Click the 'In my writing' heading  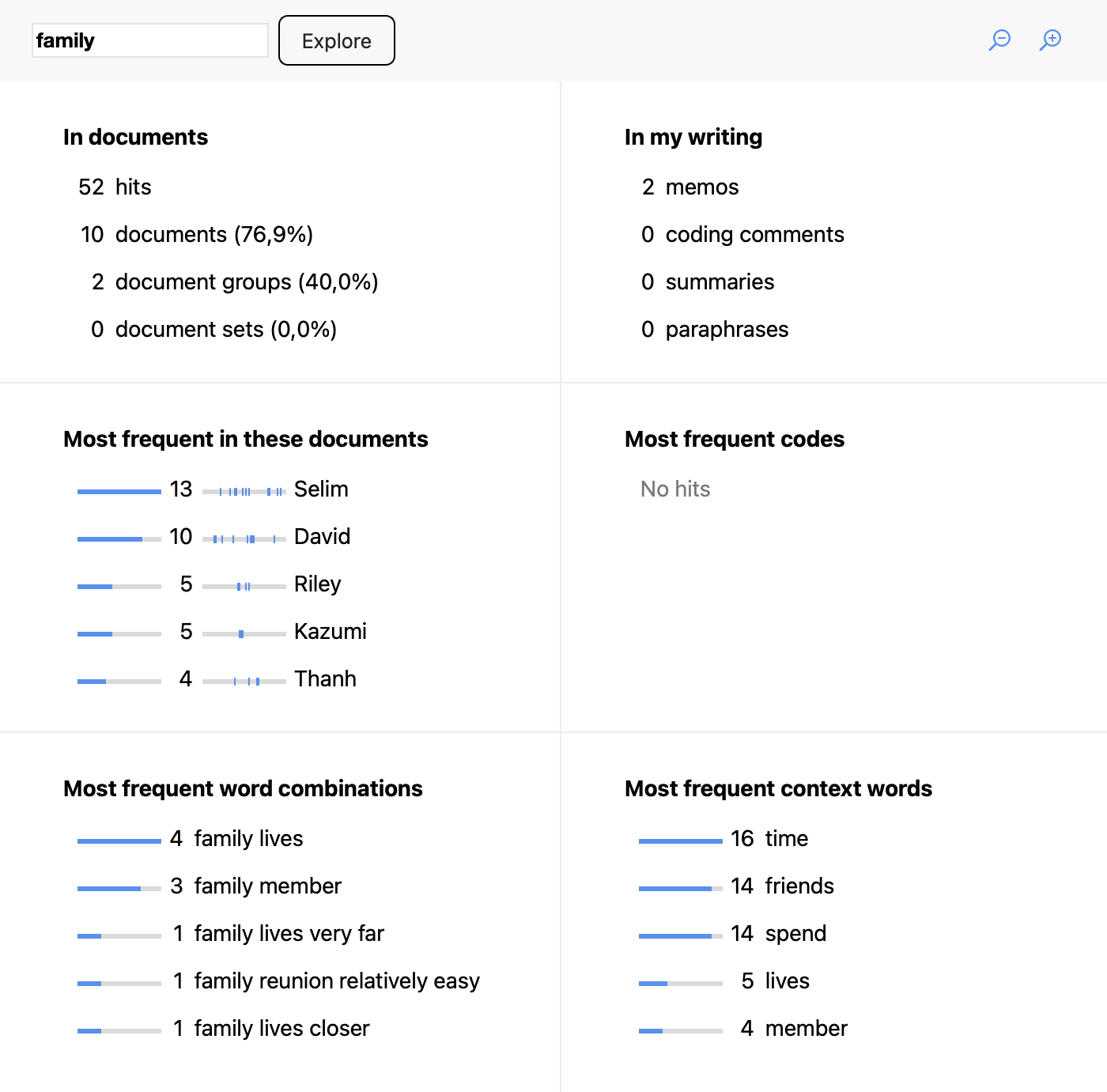(x=693, y=138)
